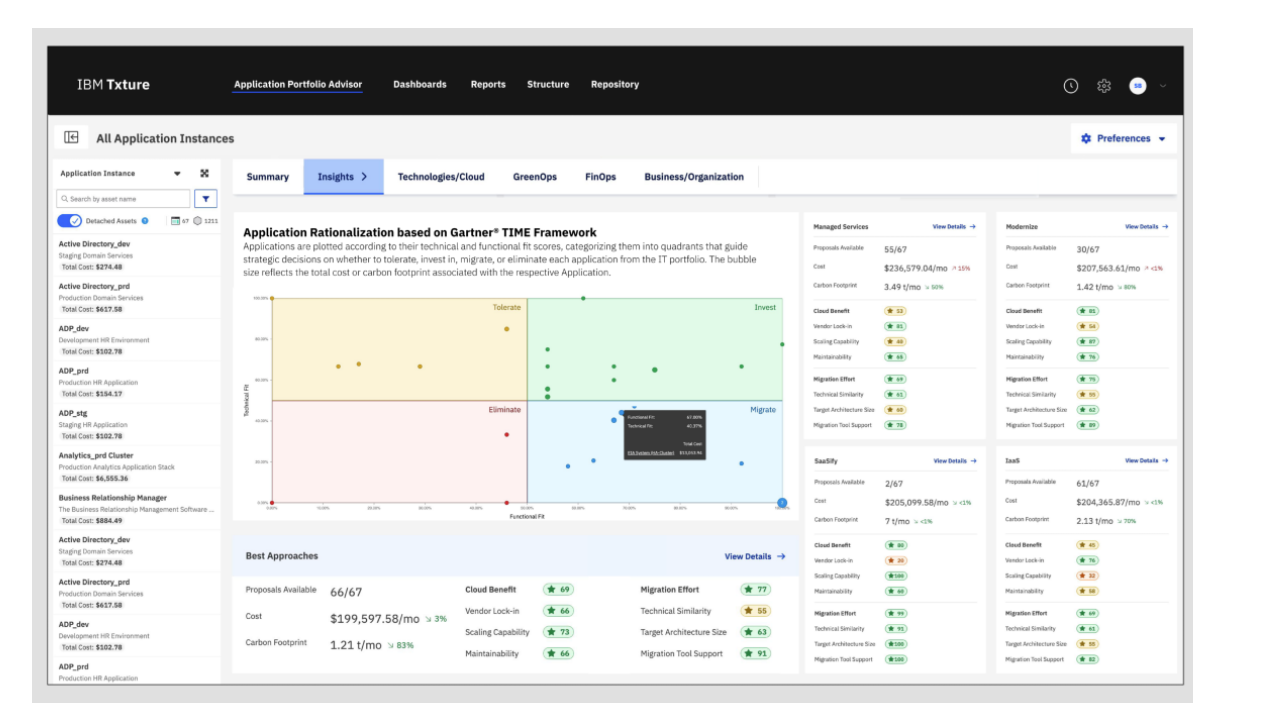Screen dimensions: 1280x720
Task: Click the filter funnel button
Action: click(x=206, y=199)
